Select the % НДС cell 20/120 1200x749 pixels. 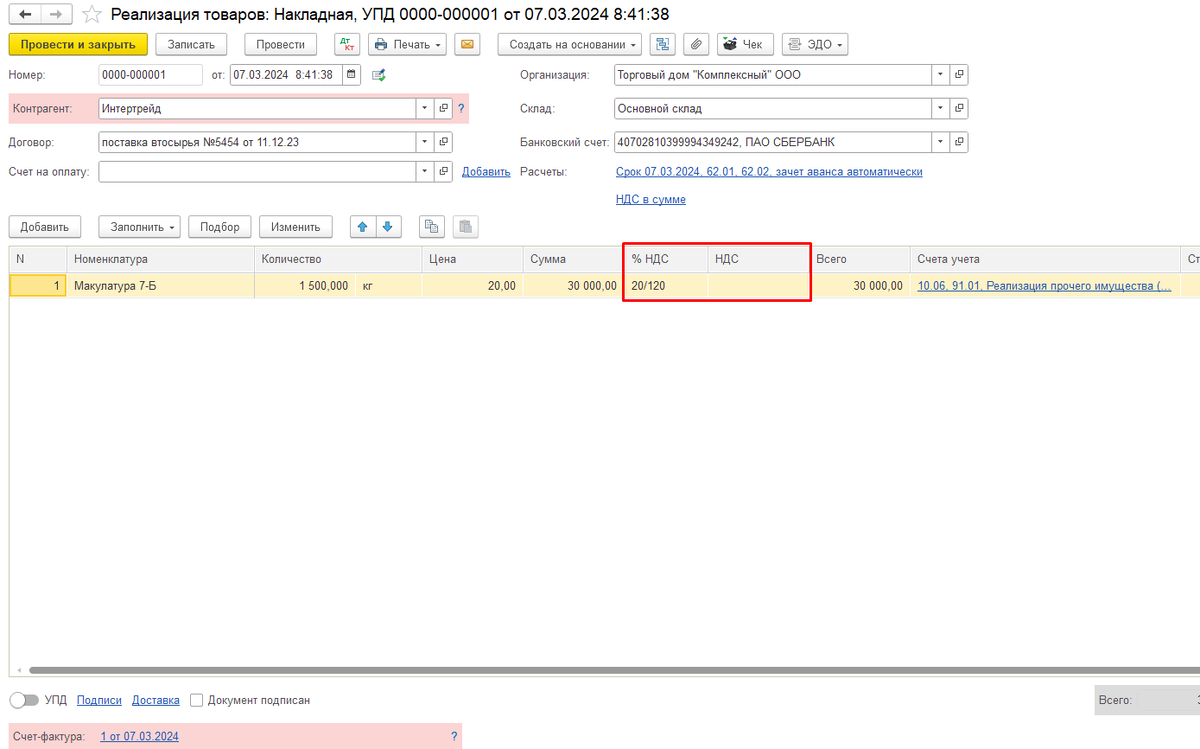[x=666, y=286]
